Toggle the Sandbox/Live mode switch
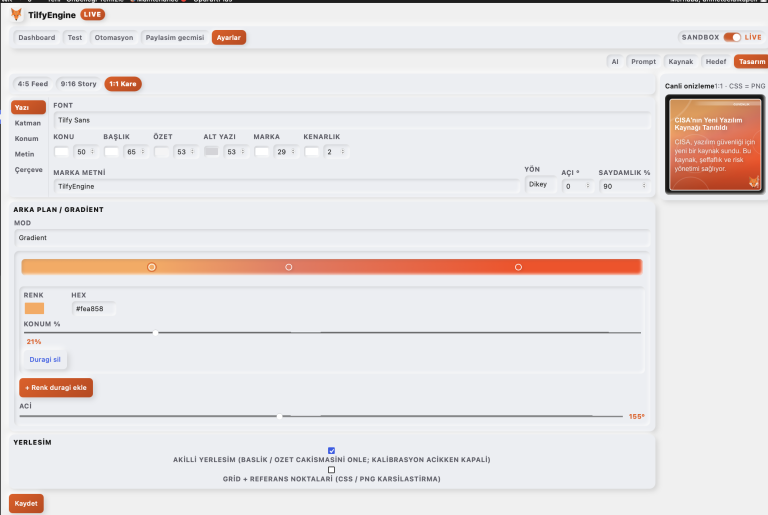The width and height of the screenshot is (768, 515). [732, 37]
